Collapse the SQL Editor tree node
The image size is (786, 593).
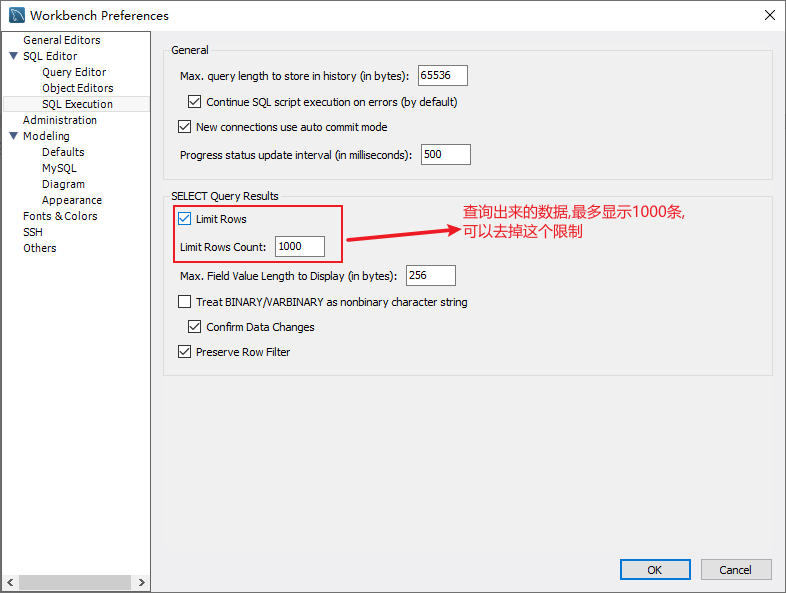click(14, 56)
